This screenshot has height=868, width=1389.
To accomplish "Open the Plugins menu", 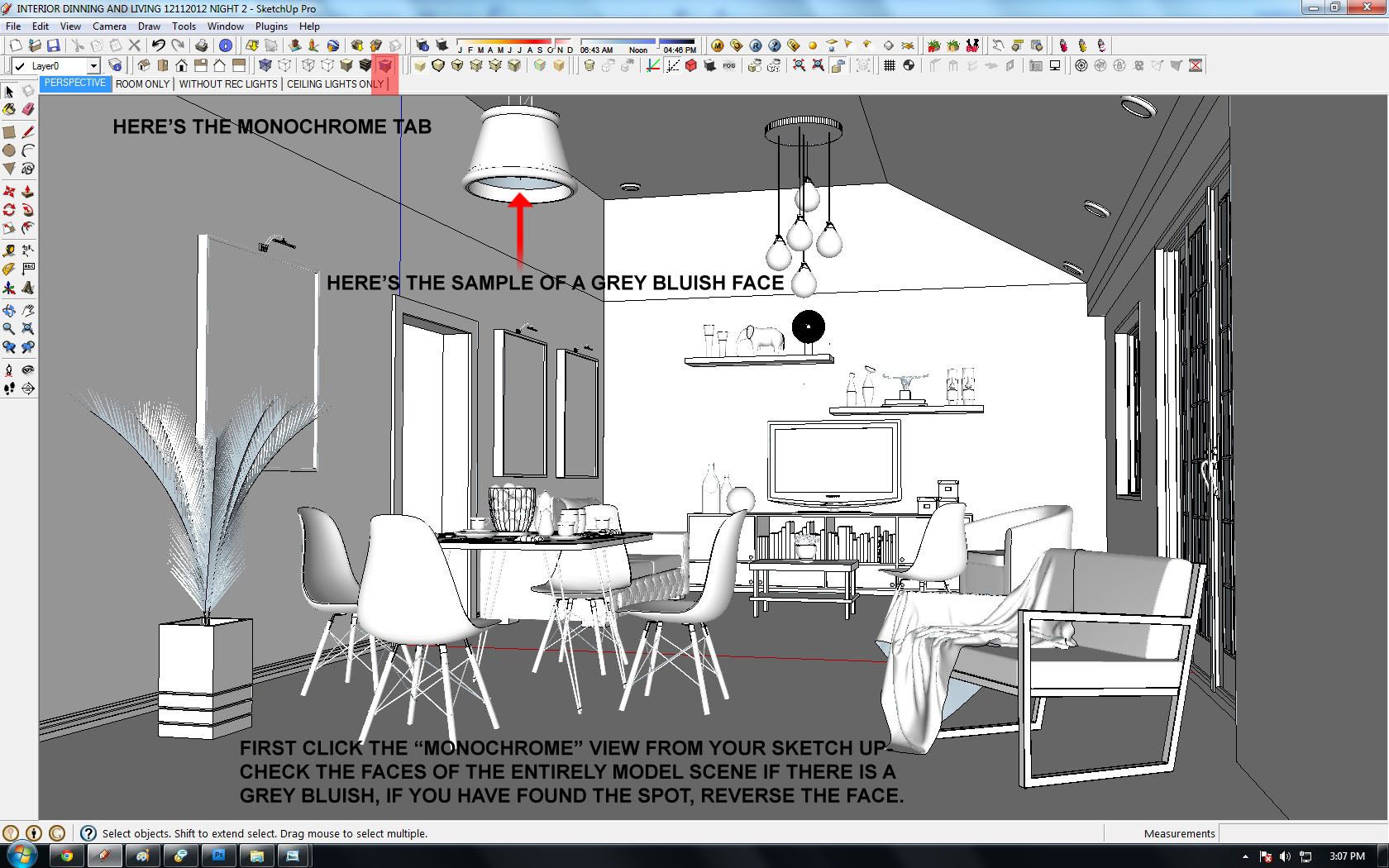I will (271, 26).
